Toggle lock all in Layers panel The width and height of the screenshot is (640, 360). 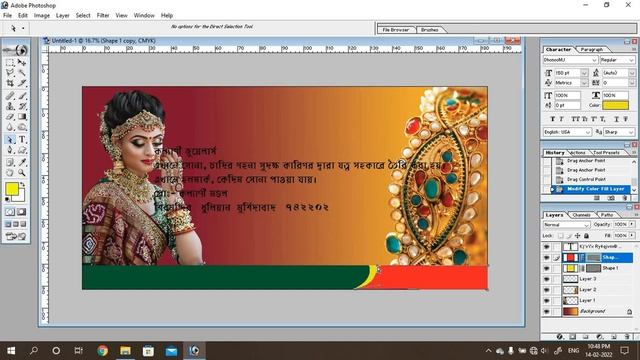click(x=586, y=236)
